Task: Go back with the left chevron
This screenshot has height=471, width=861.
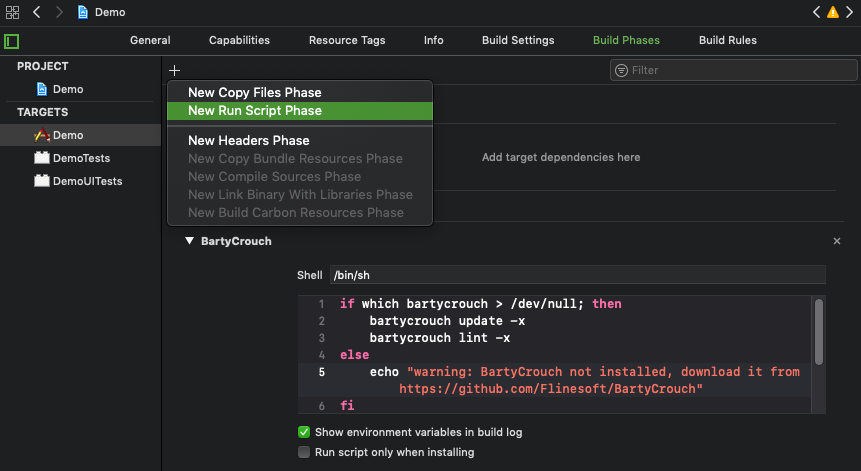Action: pyautogui.click(x=36, y=12)
